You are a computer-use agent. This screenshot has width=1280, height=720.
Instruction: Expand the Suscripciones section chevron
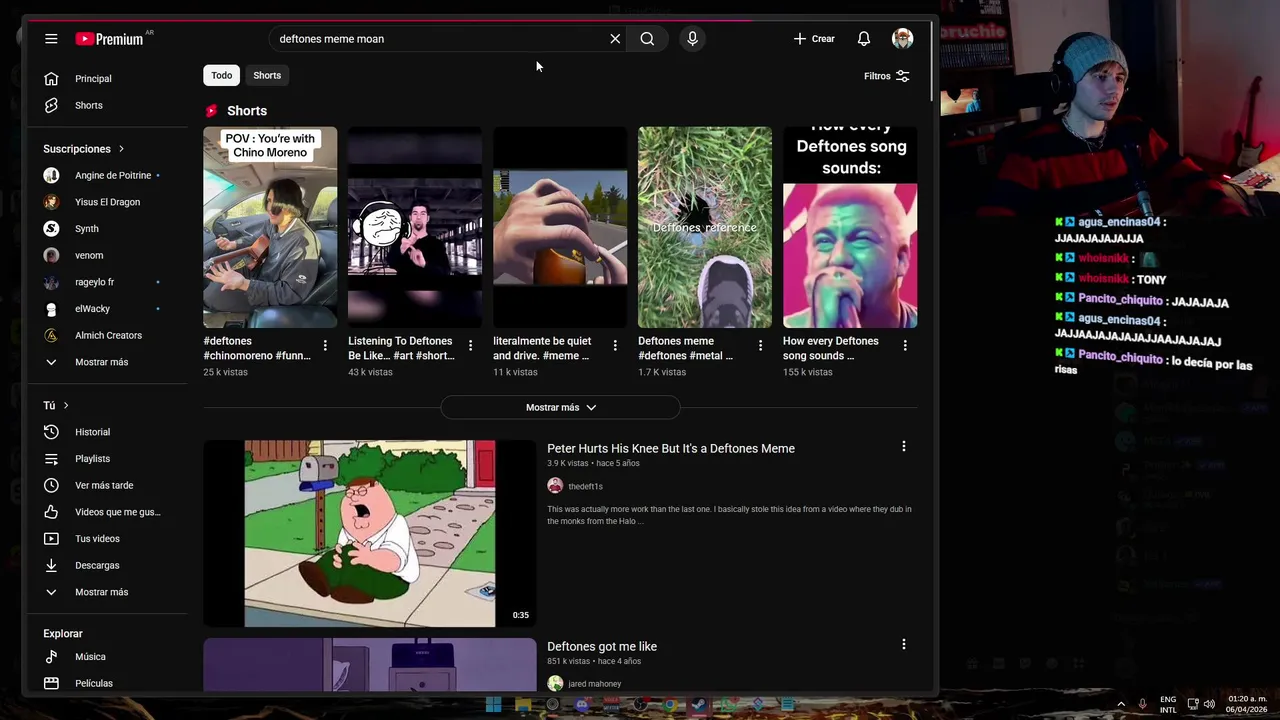[x=121, y=149]
